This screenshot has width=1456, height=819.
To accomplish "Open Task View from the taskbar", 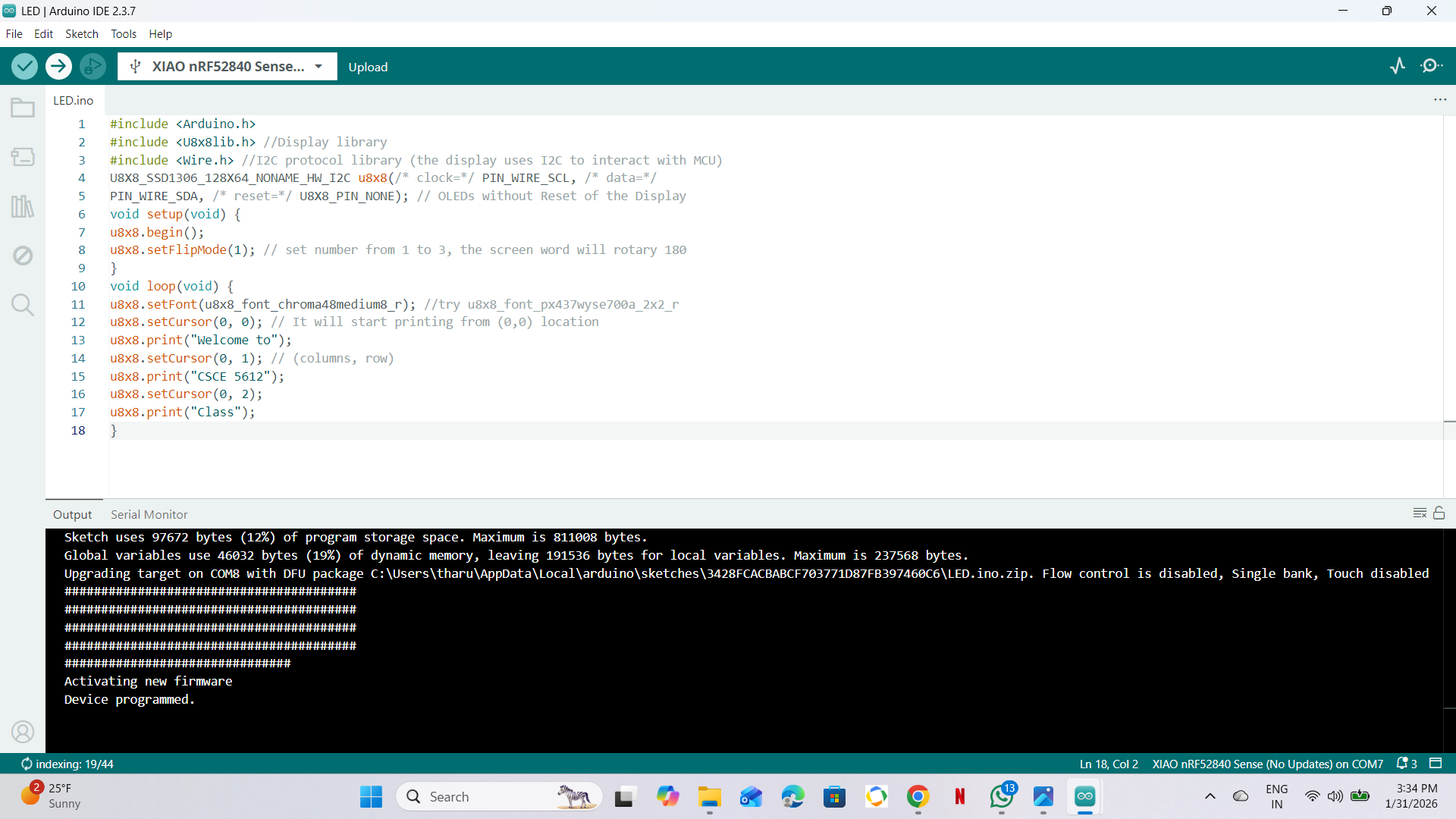I will pos(624,796).
